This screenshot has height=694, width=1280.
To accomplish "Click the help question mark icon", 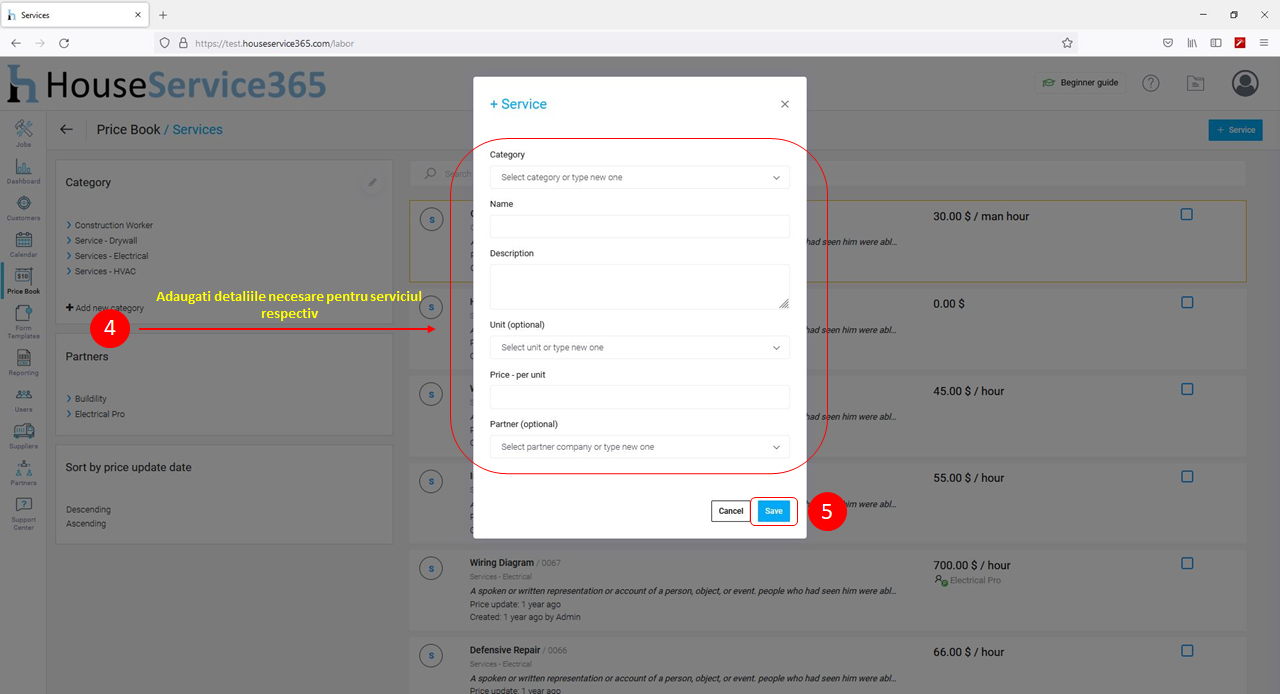I will click(x=1151, y=83).
